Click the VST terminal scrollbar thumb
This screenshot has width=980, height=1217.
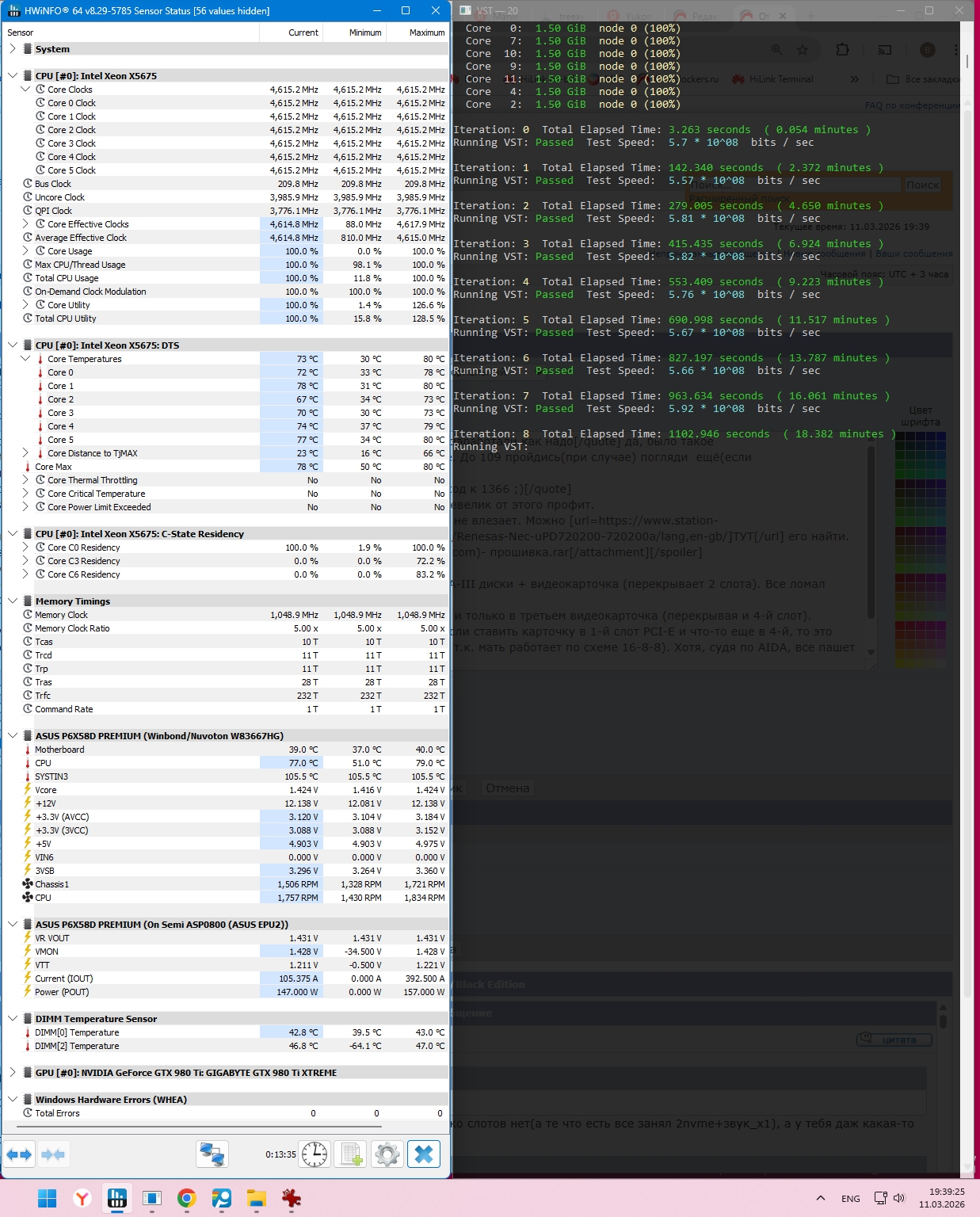point(967,61)
